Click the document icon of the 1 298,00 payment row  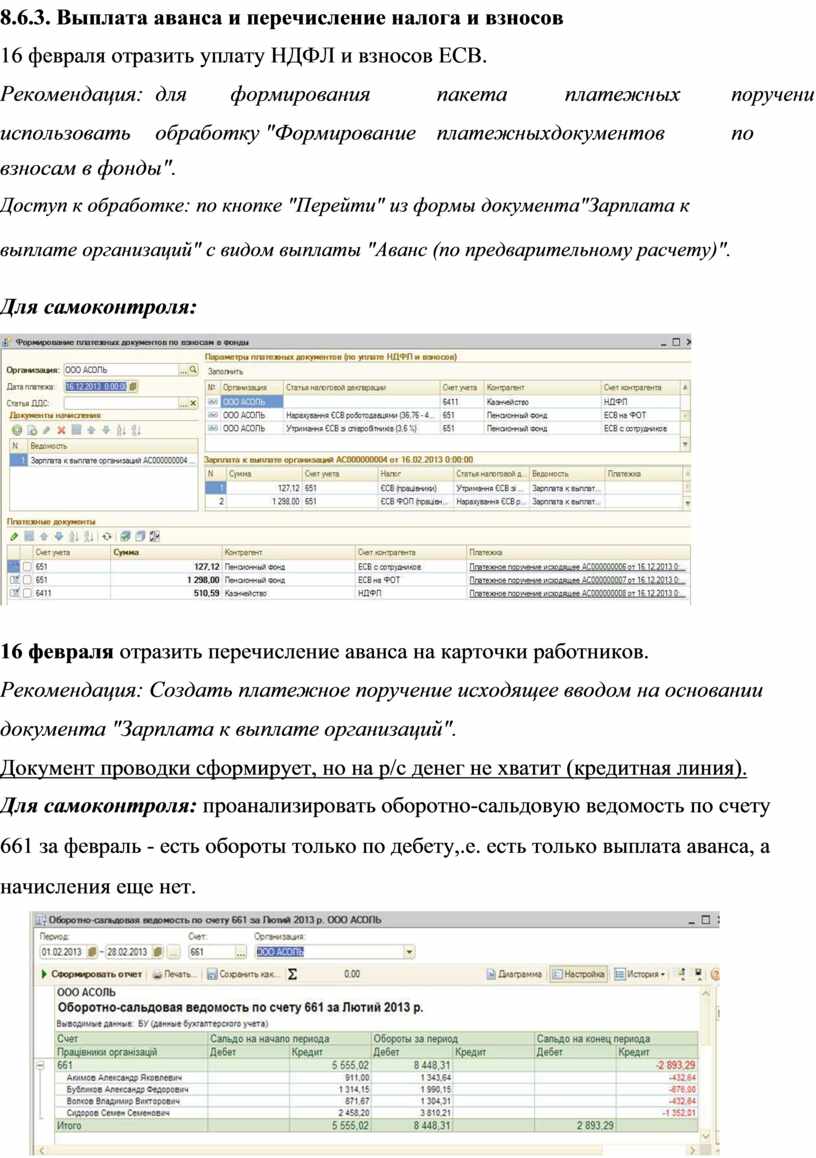pos(14,580)
